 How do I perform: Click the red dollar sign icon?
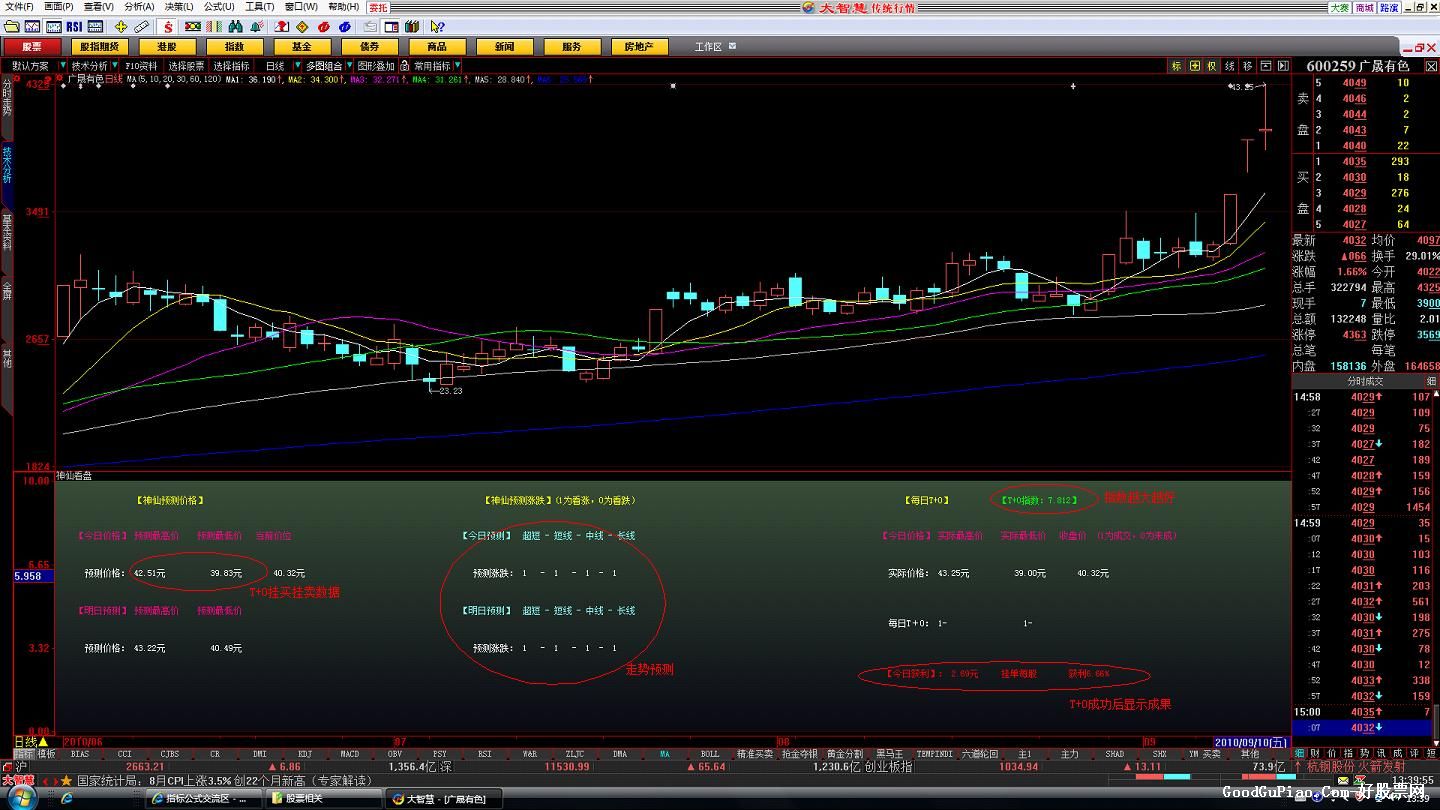pyautogui.click(x=169, y=27)
